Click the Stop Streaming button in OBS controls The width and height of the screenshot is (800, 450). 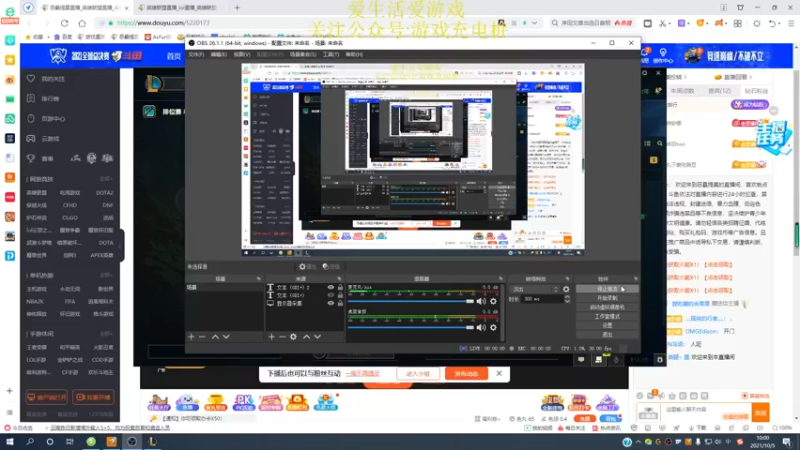point(607,289)
